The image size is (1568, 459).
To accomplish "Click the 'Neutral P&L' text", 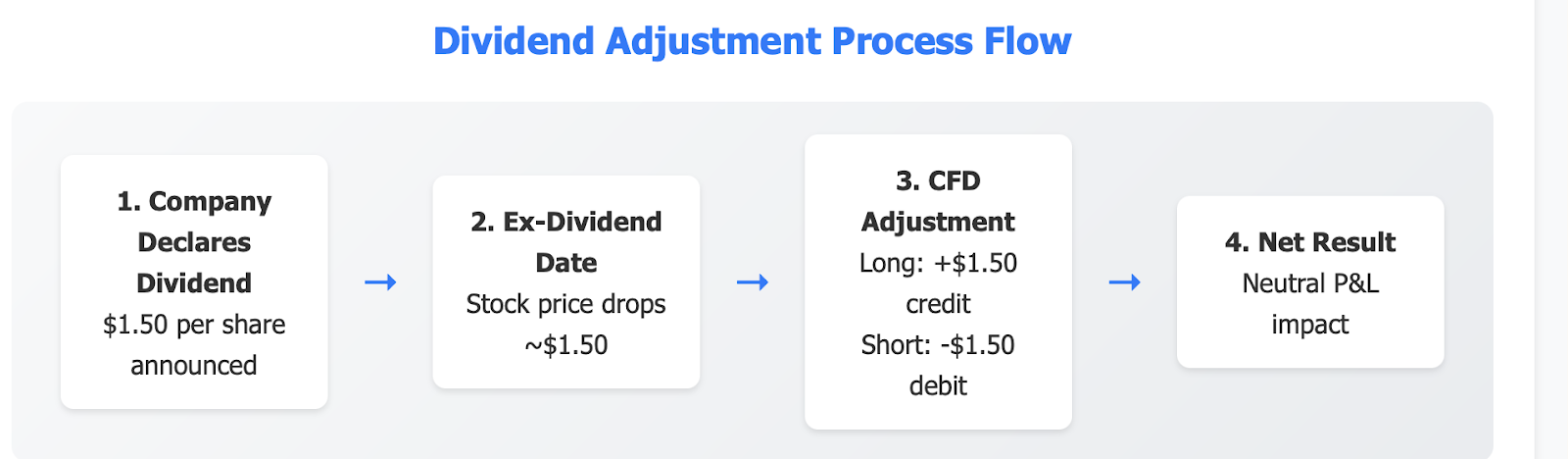I will point(1310,283).
